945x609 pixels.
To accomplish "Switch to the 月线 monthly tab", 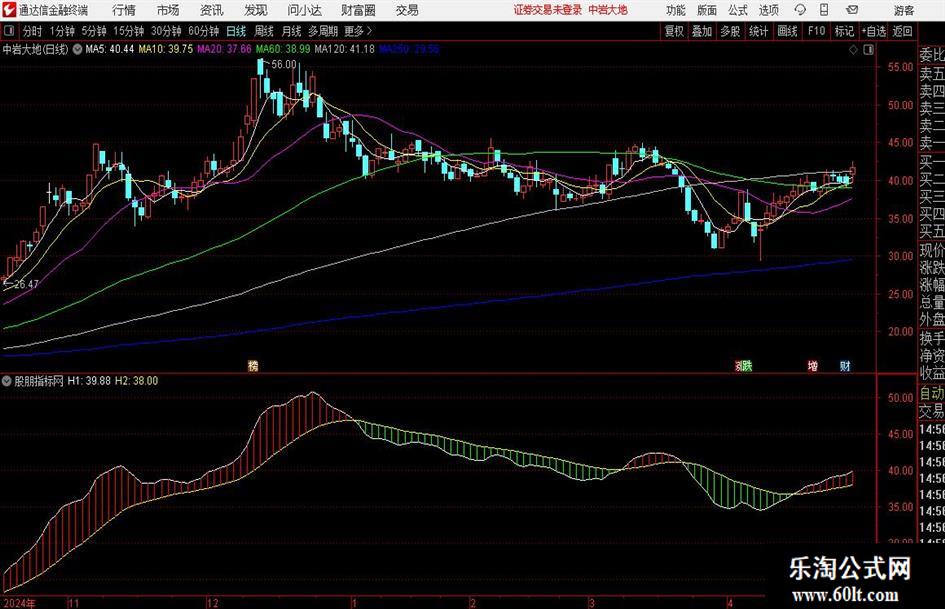I will click(x=291, y=31).
